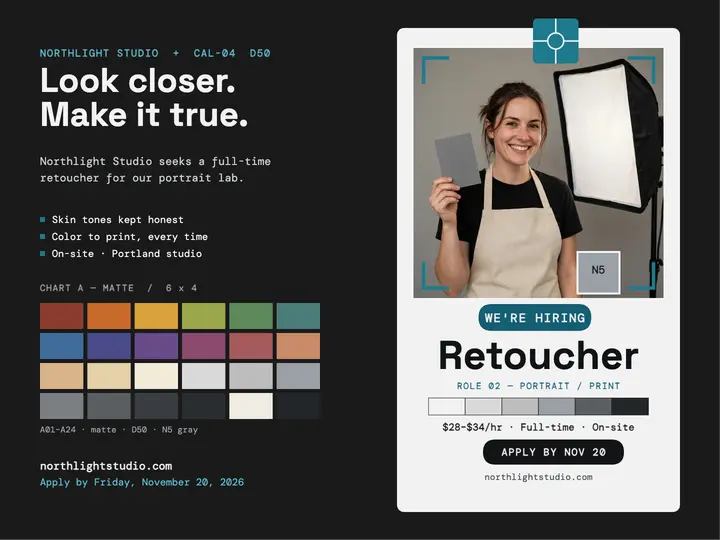Select the medium green chart swatch
Screen dimensions: 720x540
click(x=251, y=316)
